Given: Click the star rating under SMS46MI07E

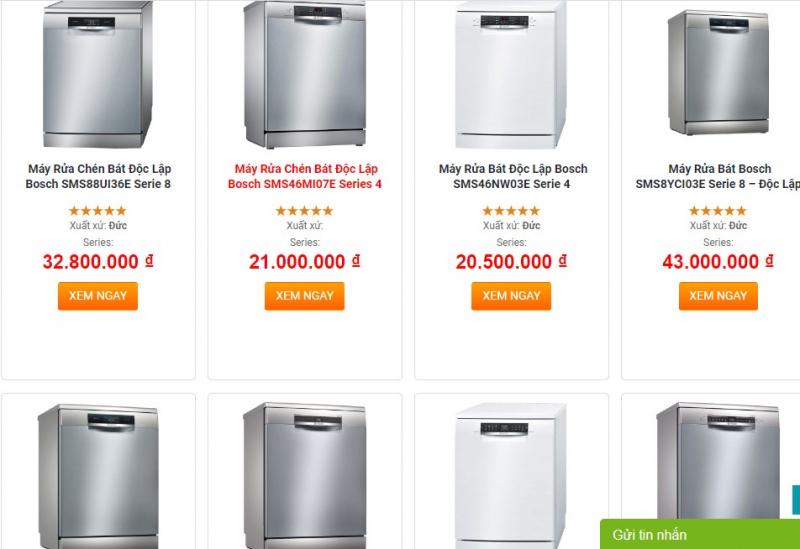Looking at the screenshot, I should (x=305, y=211).
